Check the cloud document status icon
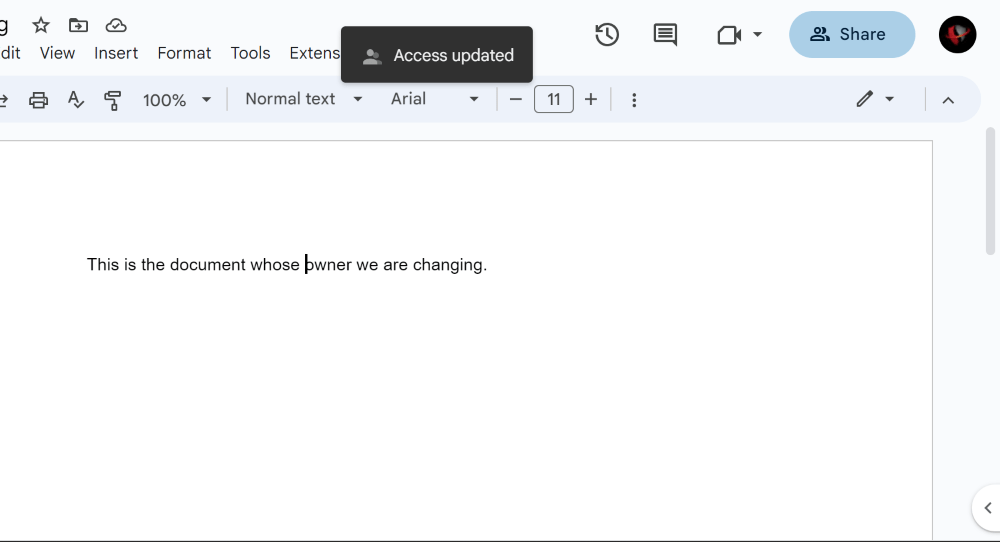The width and height of the screenshot is (1000, 542). coord(116,26)
